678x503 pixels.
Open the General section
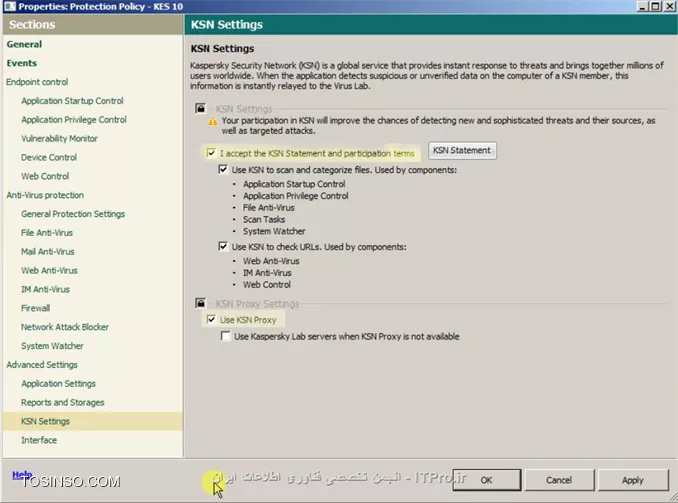(x=24, y=44)
